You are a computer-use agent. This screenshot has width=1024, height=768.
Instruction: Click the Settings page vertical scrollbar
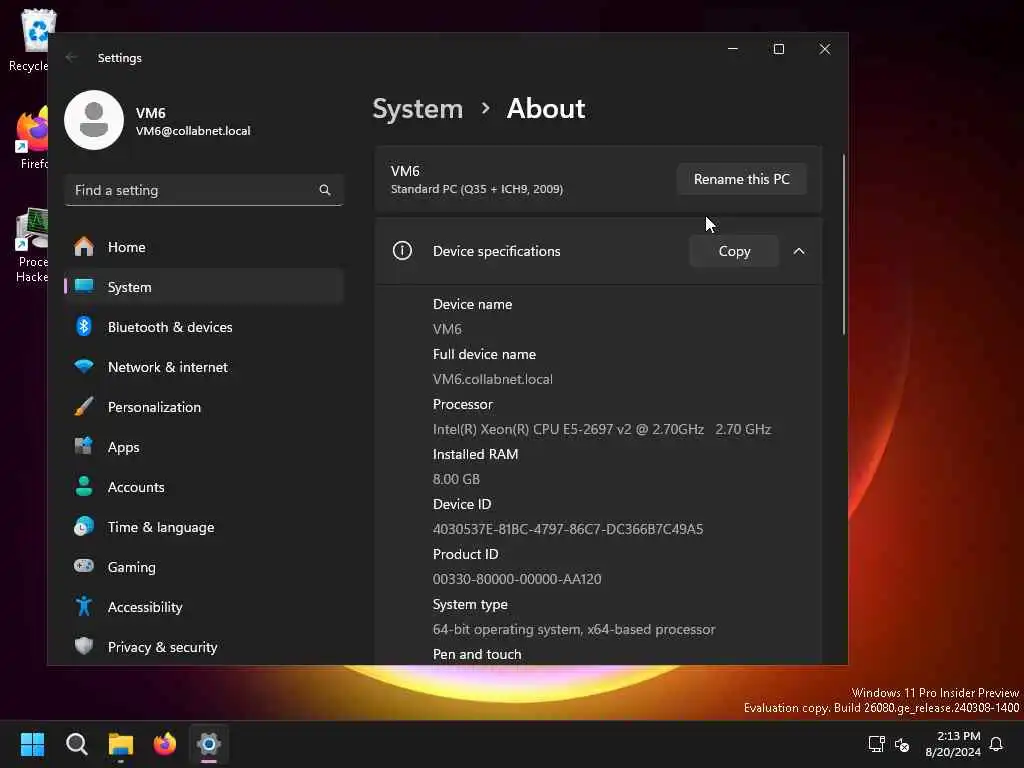coord(844,244)
